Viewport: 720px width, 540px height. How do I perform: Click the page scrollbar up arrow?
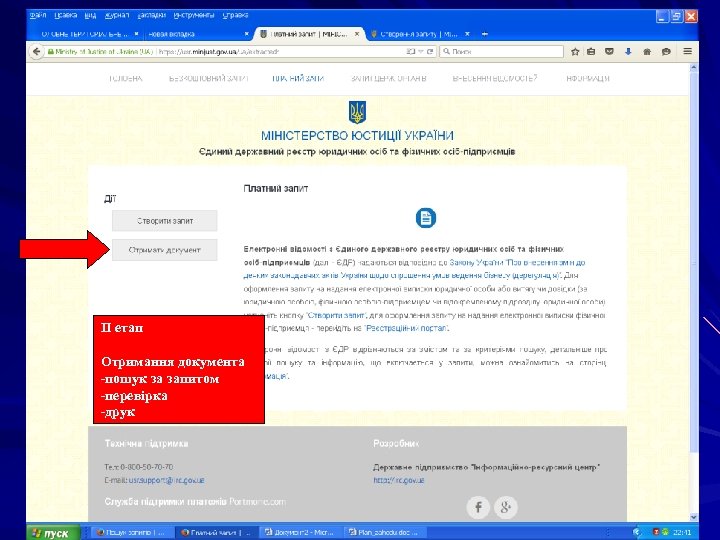pyautogui.click(x=693, y=68)
